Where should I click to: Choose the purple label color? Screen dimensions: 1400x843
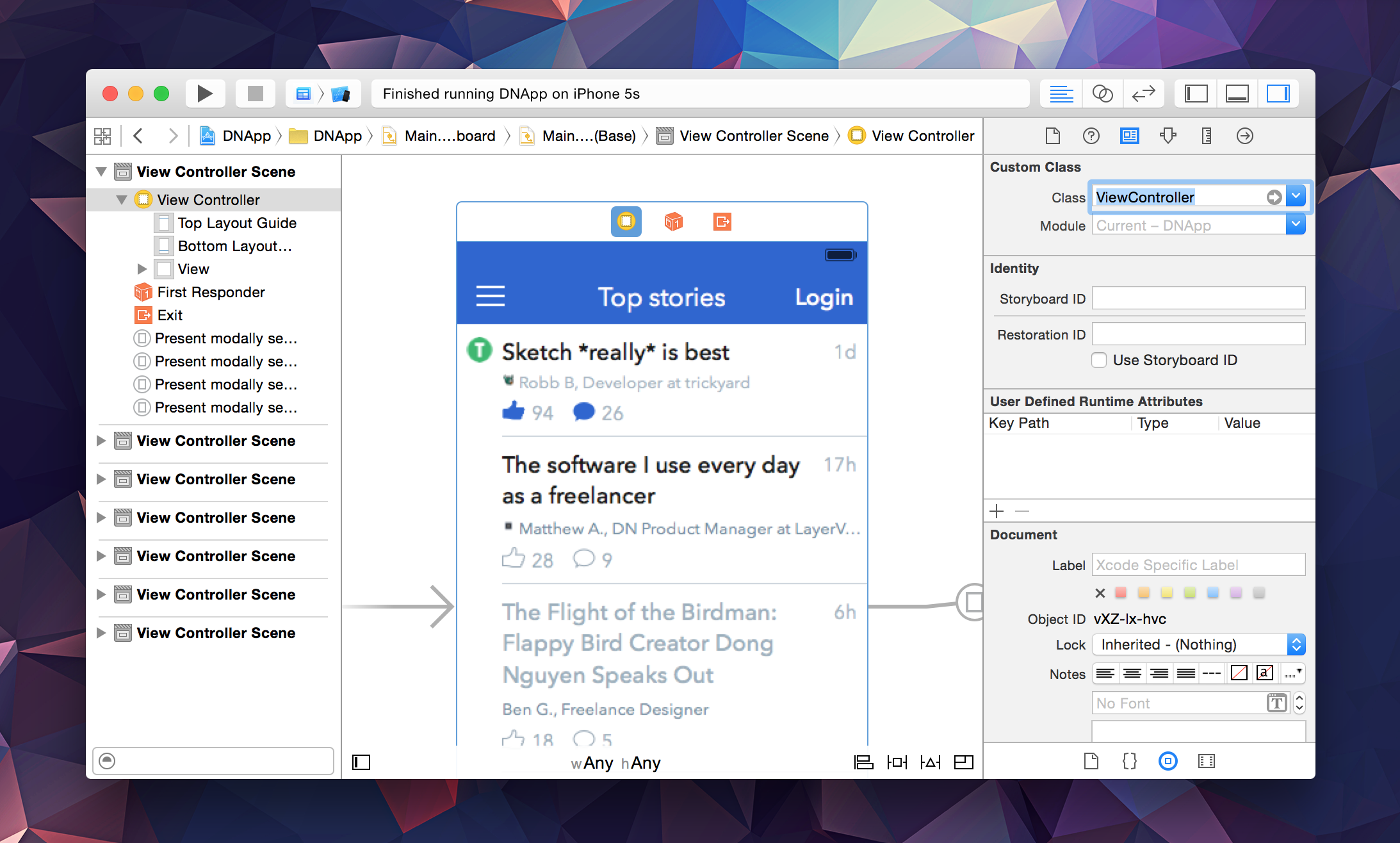pyautogui.click(x=1236, y=593)
